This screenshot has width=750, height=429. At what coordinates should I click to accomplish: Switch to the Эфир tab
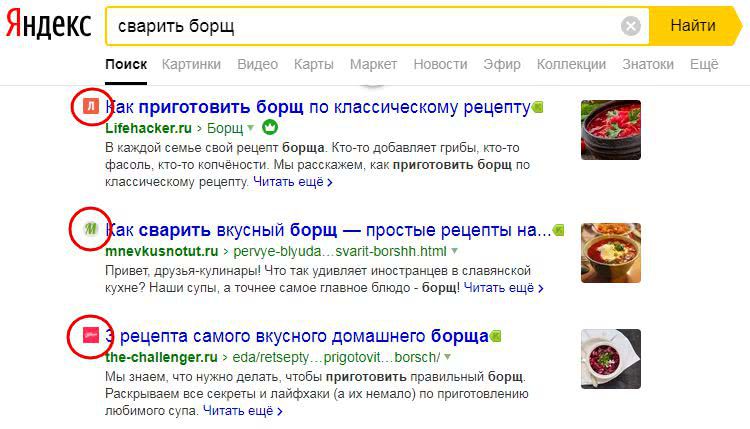point(502,64)
